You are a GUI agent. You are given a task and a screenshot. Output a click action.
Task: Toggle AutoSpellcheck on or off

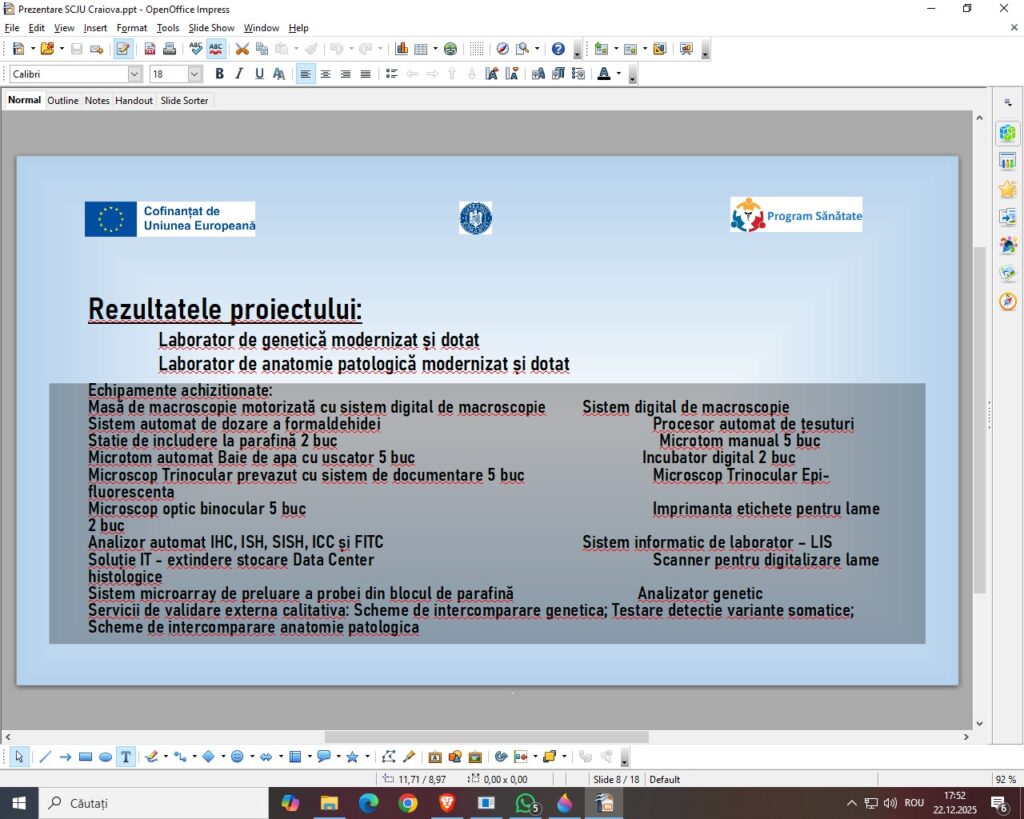pos(215,48)
